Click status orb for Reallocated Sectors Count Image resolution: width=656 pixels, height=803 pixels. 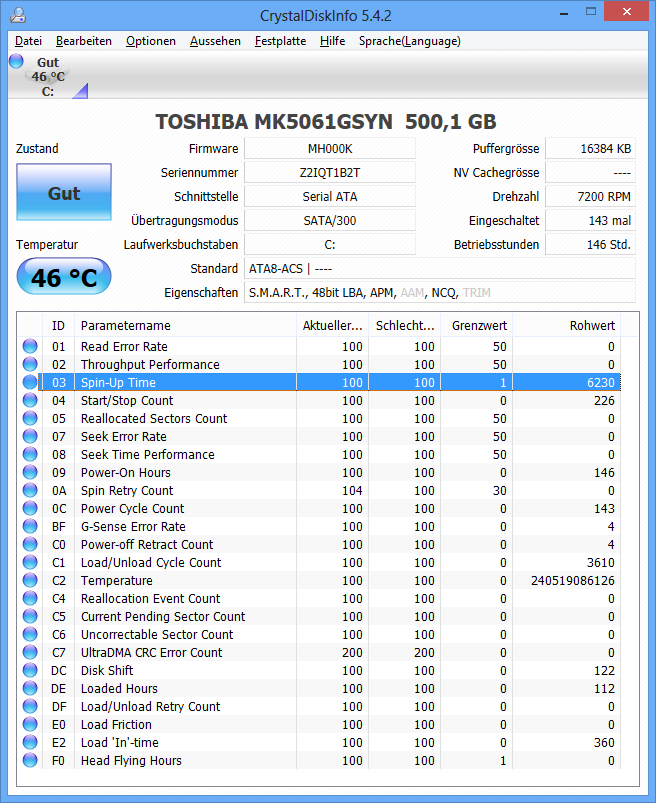(30, 418)
